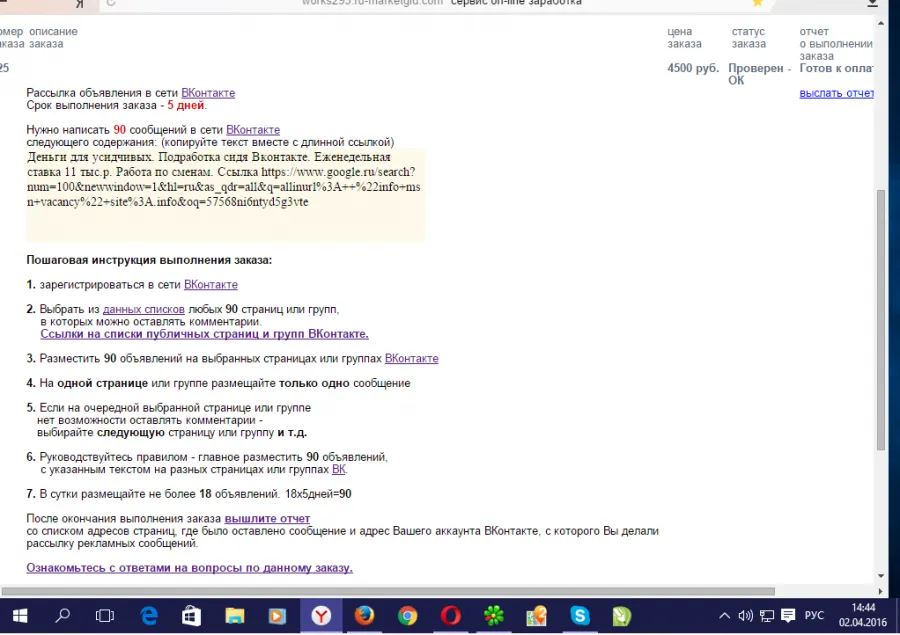The image size is (900, 635).
Task: Open the ВК link in step 6
Action: (x=339, y=470)
